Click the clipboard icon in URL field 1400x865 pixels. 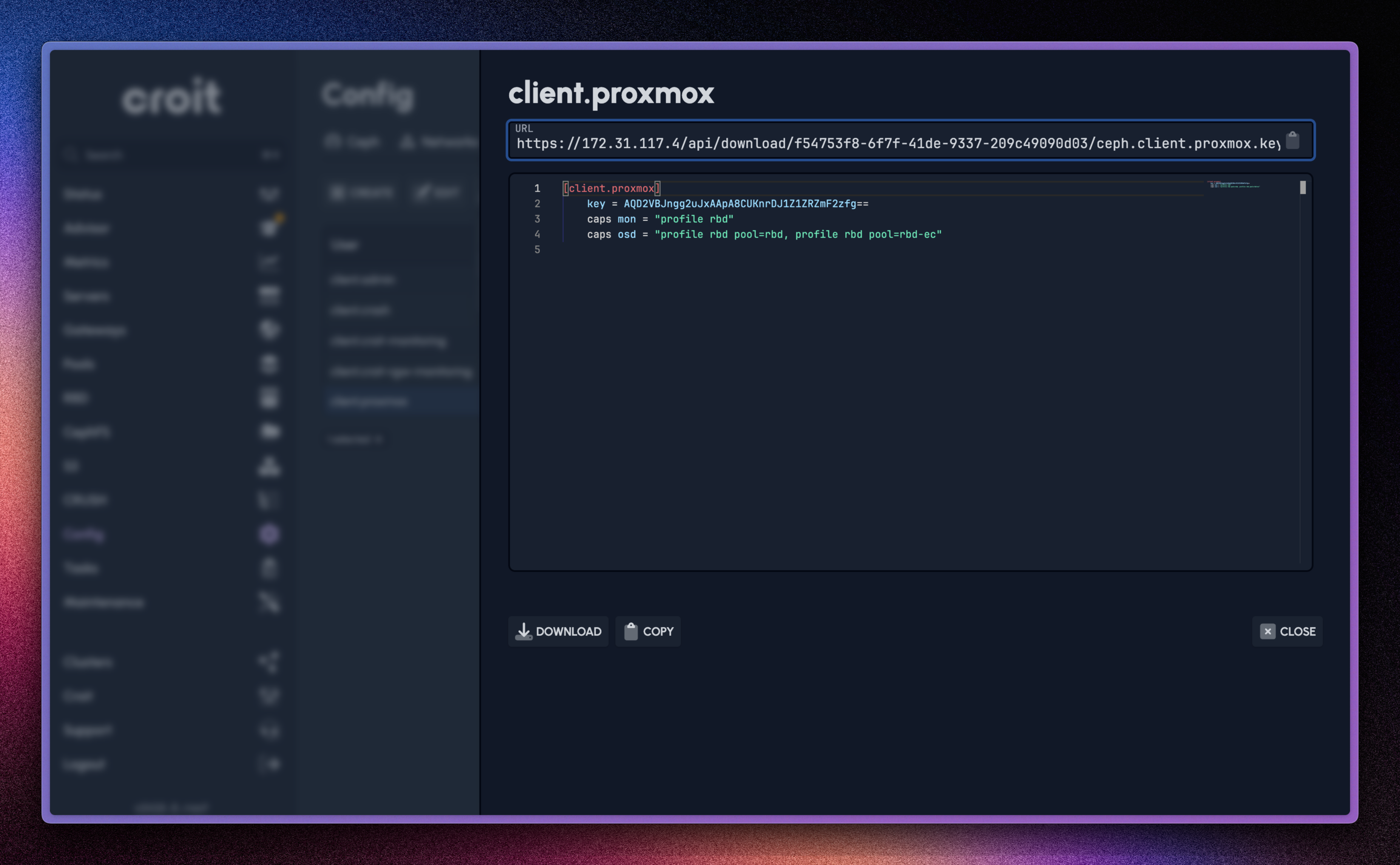pyautogui.click(x=1292, y=141)
